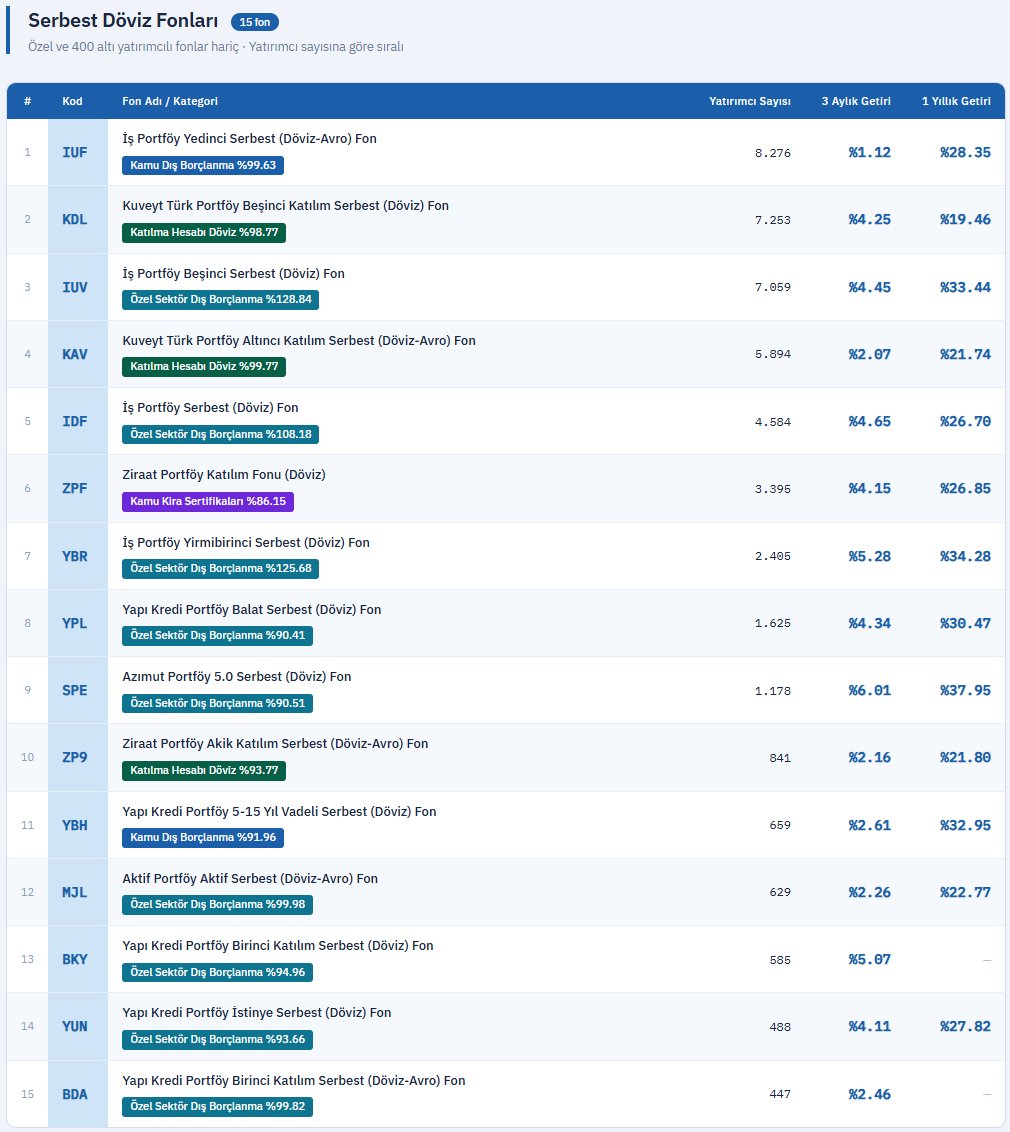
Task: Click the ZPF fund code
Action: [x=74, y=489]
